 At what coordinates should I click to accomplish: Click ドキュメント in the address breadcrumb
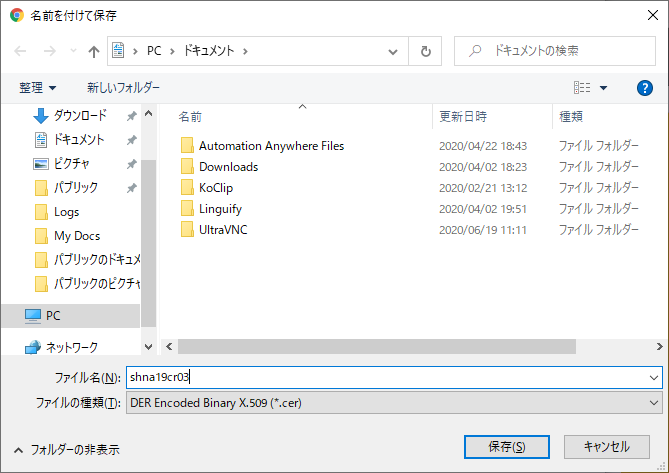(209, 51)
